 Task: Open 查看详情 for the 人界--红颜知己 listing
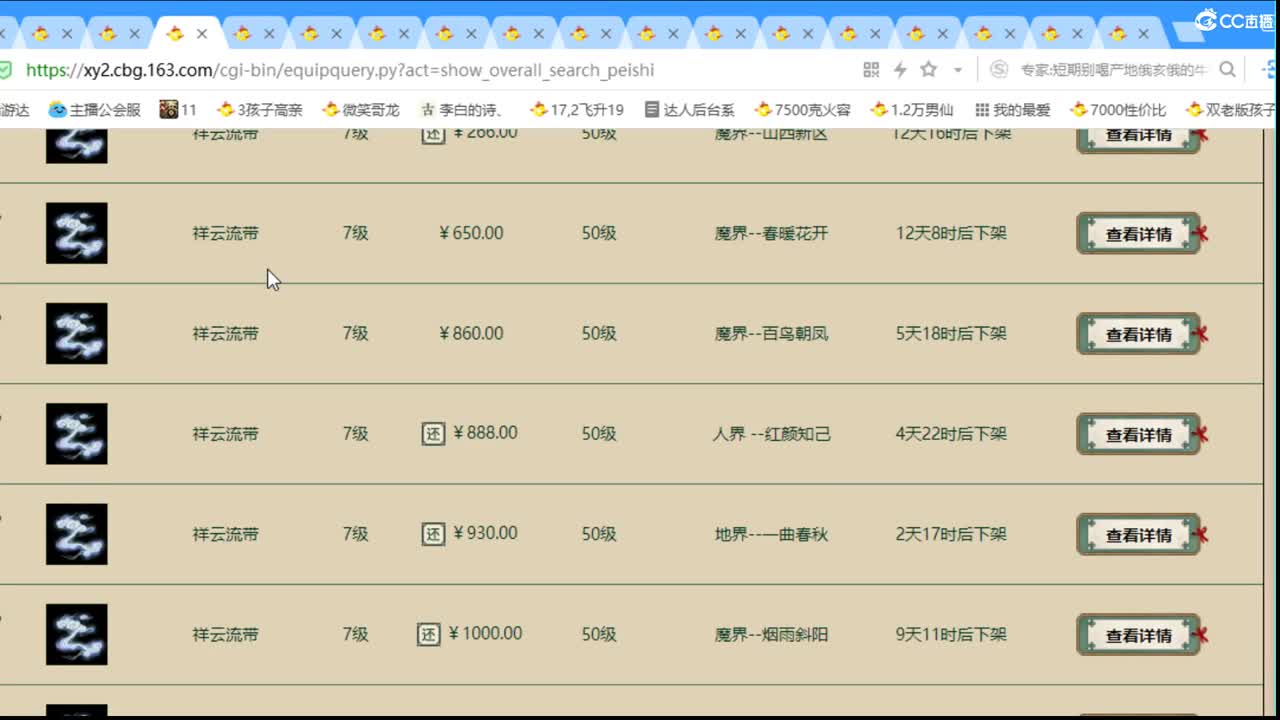click(1139, 434)
